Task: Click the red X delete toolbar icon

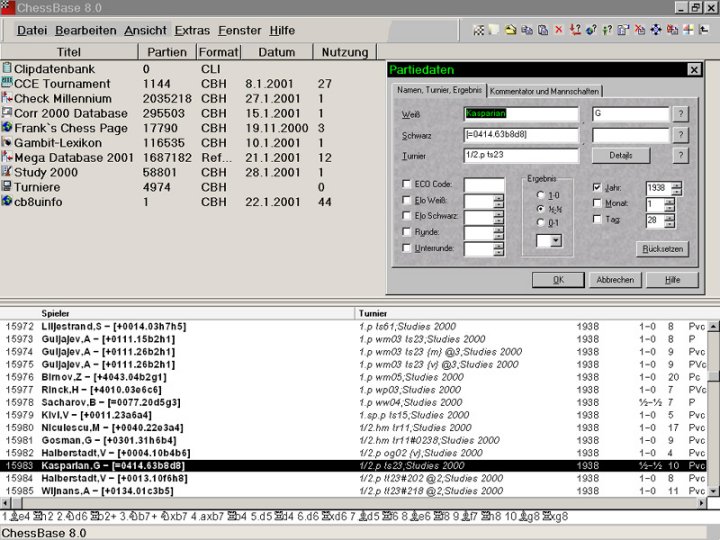Action: coord(559,30)
